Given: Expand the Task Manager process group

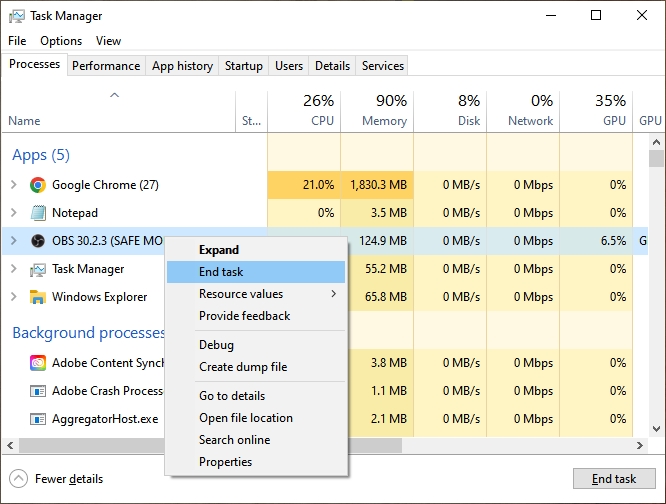Looking at the screenshot, I should tap(14, 269).
